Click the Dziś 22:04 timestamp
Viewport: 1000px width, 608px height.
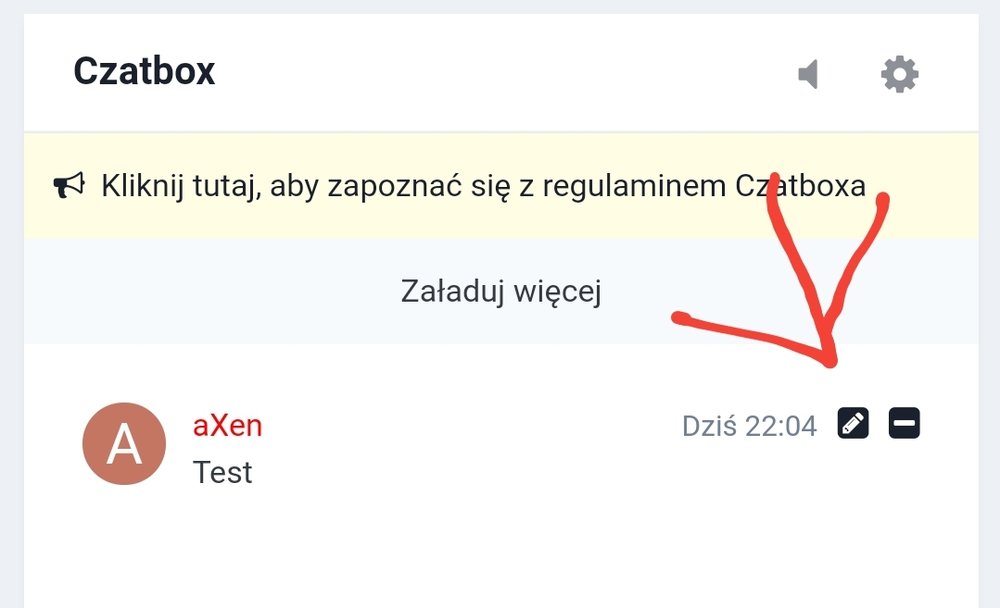(749, 426)
